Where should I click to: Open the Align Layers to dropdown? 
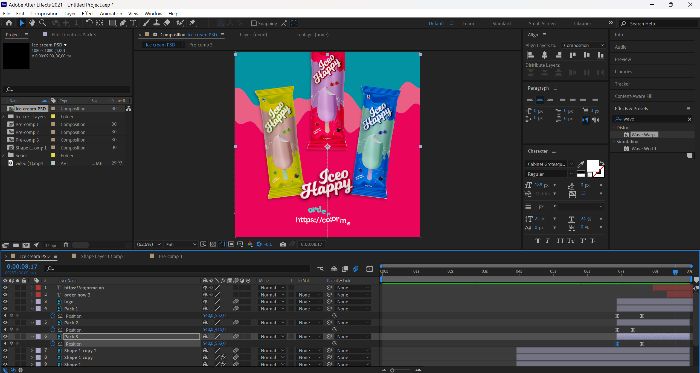pos(583,45)
